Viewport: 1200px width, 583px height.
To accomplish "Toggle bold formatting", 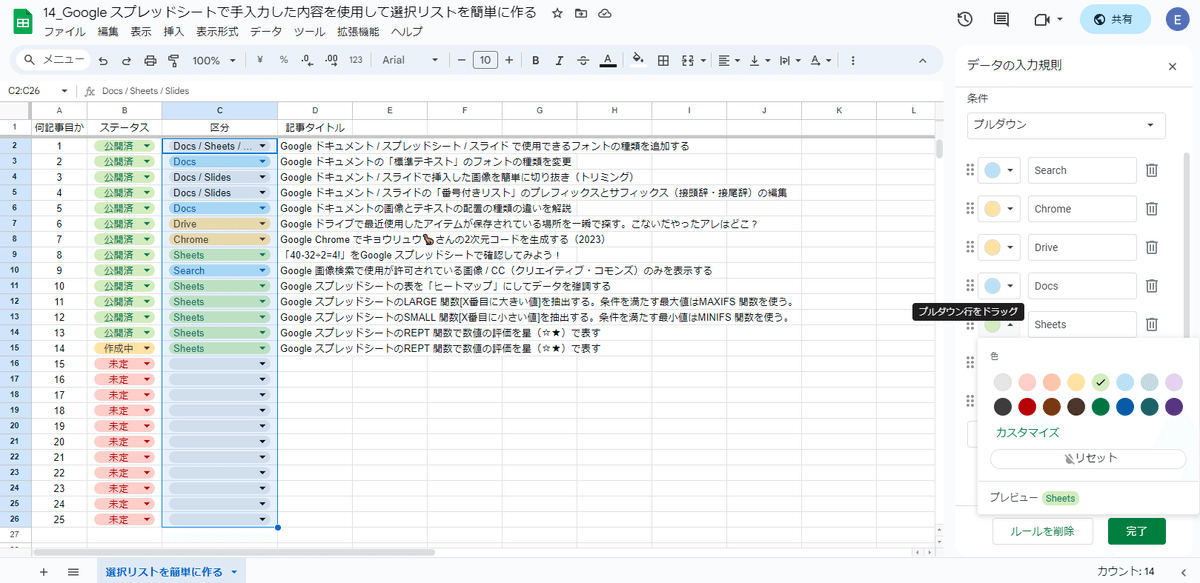I will click(x=535, y=60).
